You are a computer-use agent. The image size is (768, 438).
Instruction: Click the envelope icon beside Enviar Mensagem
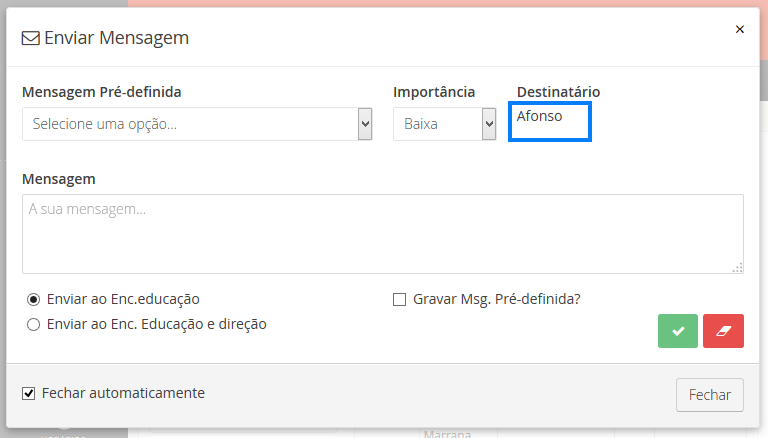pyautogui.click(x=31, y=38)
